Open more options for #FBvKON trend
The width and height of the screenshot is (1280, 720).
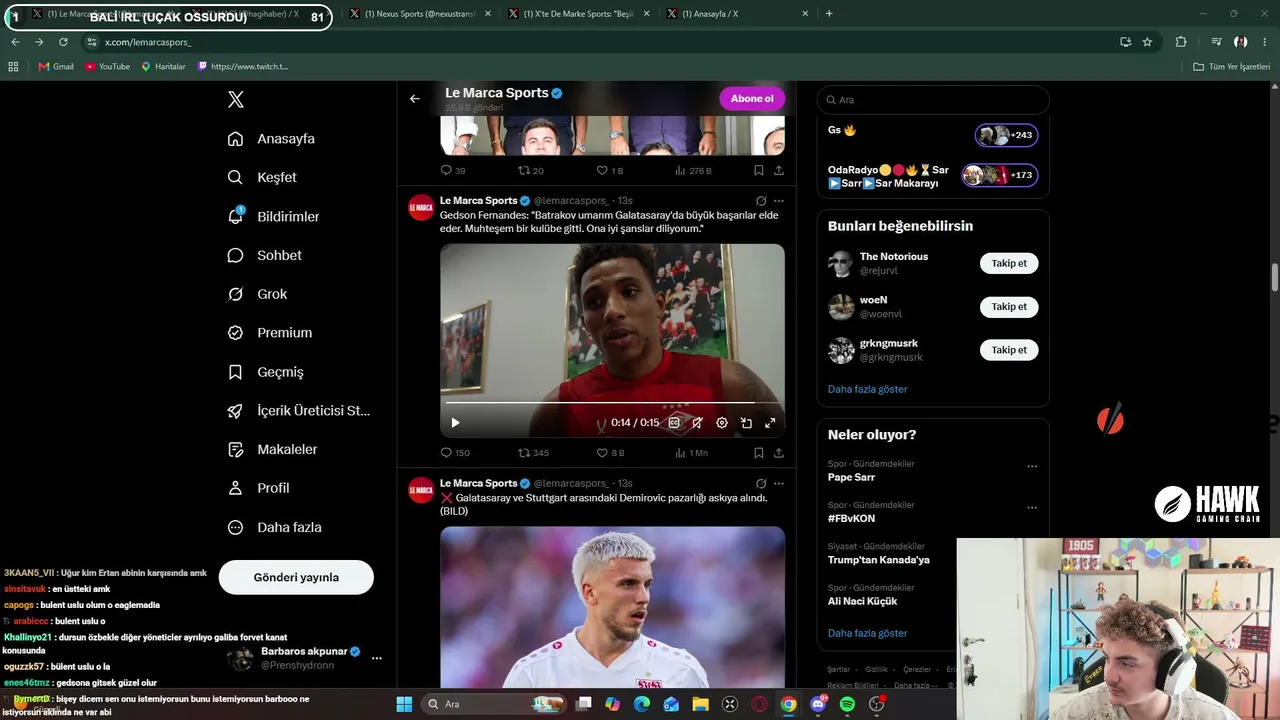1032,507
